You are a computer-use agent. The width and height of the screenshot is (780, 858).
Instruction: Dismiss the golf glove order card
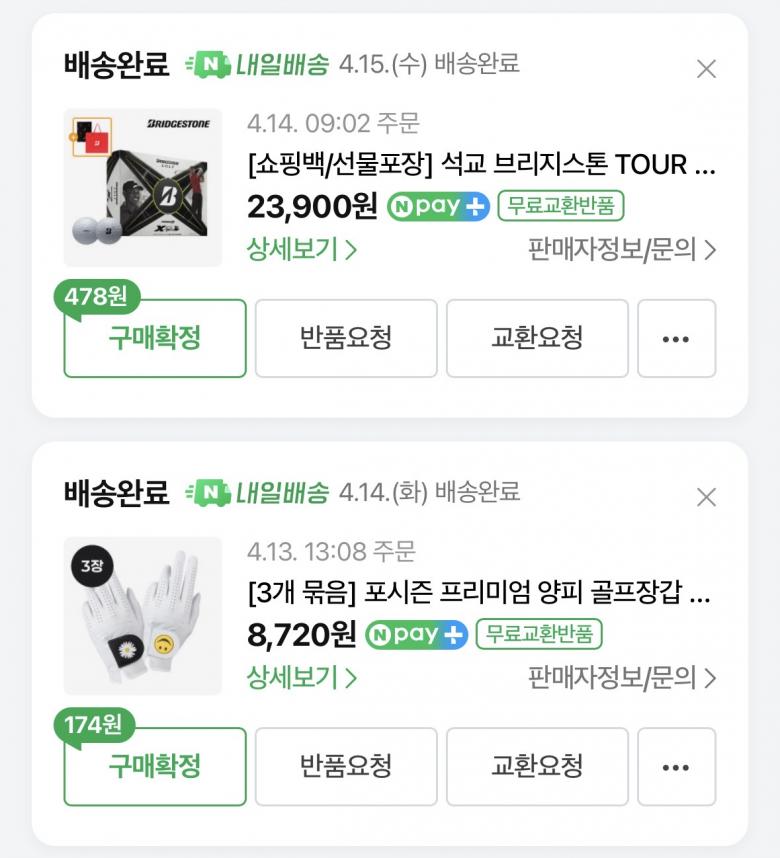coord(706,497)
